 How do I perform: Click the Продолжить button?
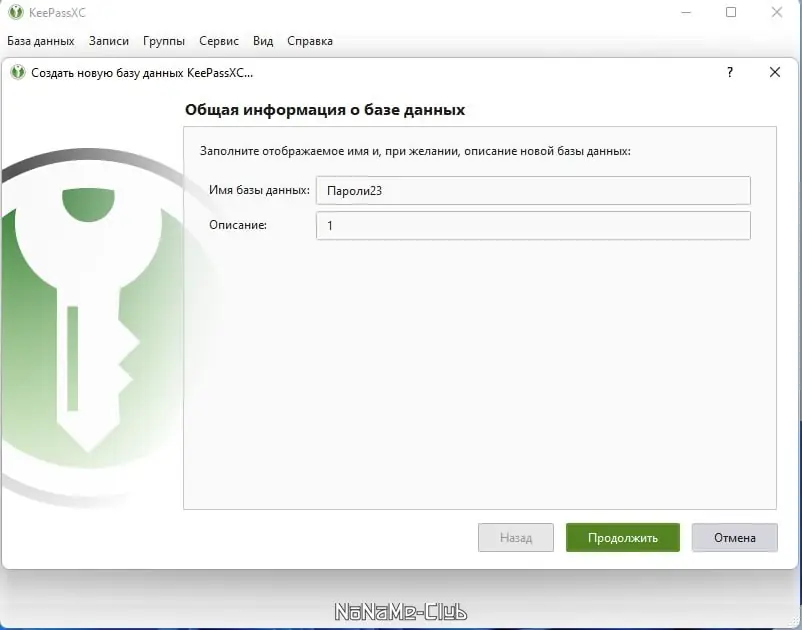622,537
